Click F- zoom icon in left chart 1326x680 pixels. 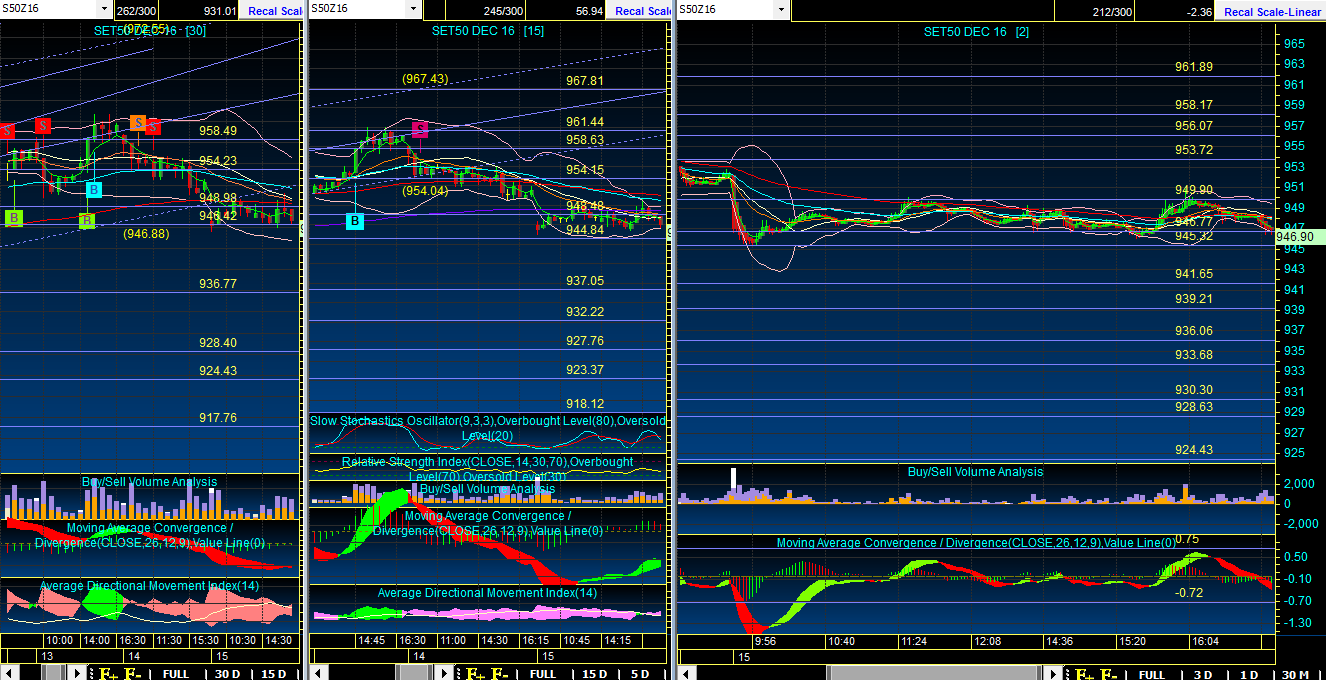pos(132,673)
